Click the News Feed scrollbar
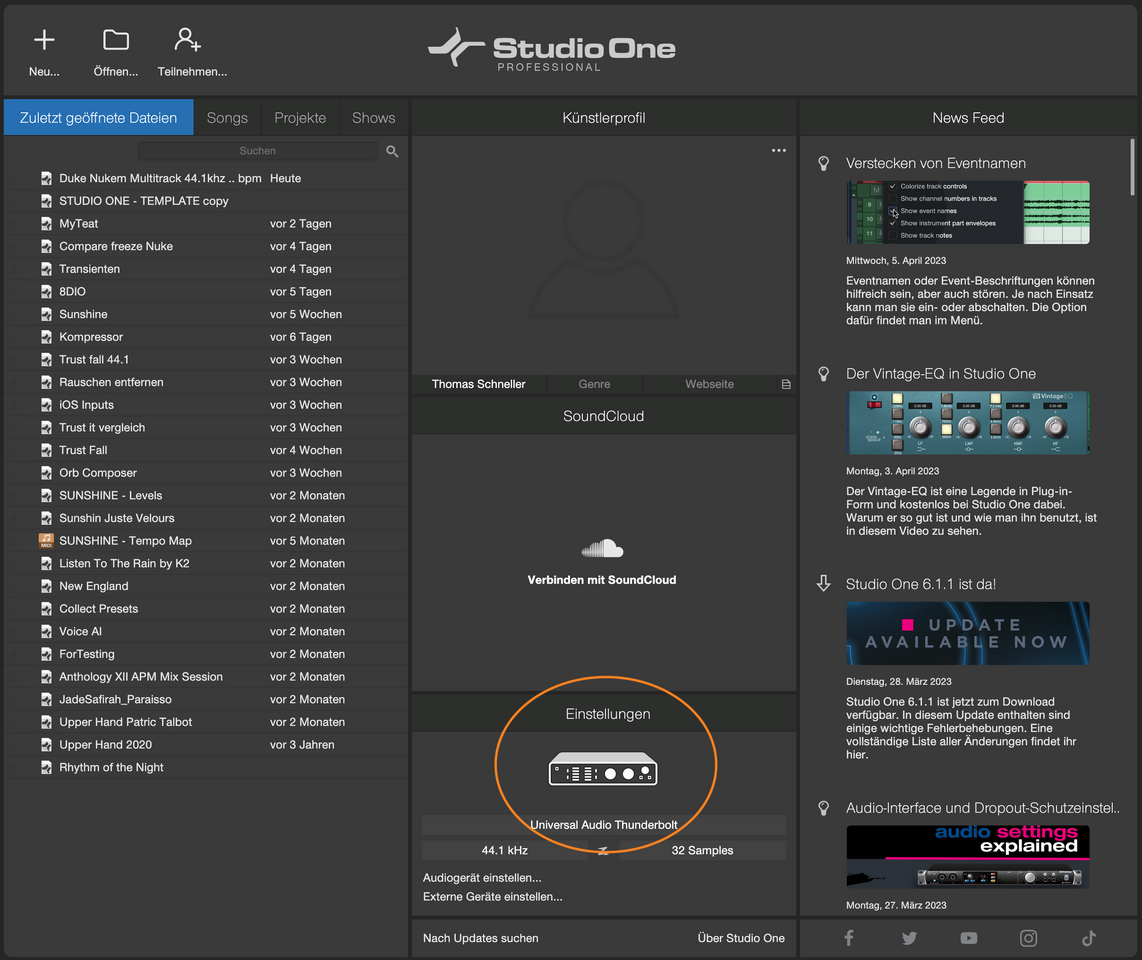Screen dimensions: 1142x960 point(1133,167)
